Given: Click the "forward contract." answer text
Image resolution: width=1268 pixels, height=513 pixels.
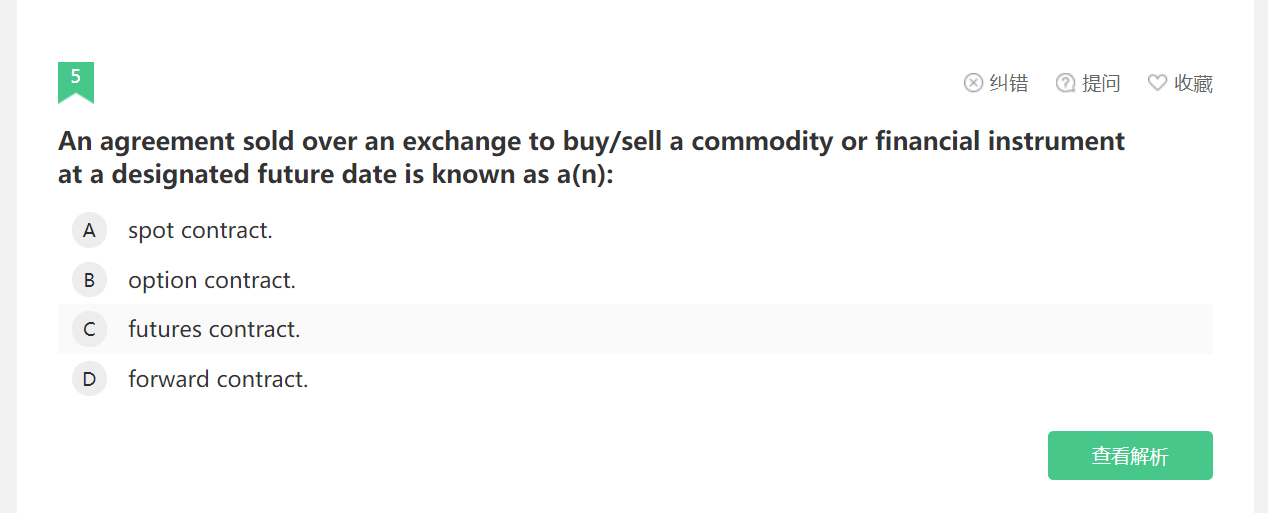Looking at the screenshot, I should pyautogui.click(x=218, y=380).
